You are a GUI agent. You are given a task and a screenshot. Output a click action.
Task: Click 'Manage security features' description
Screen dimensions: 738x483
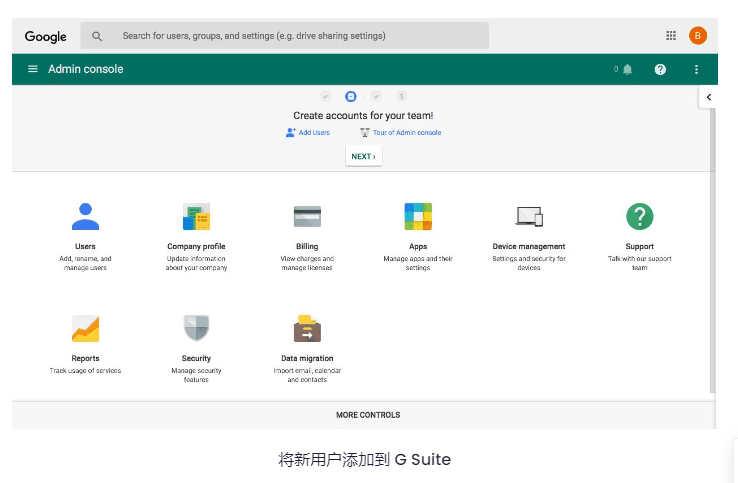pyautogui.click(x=196, y=375)
